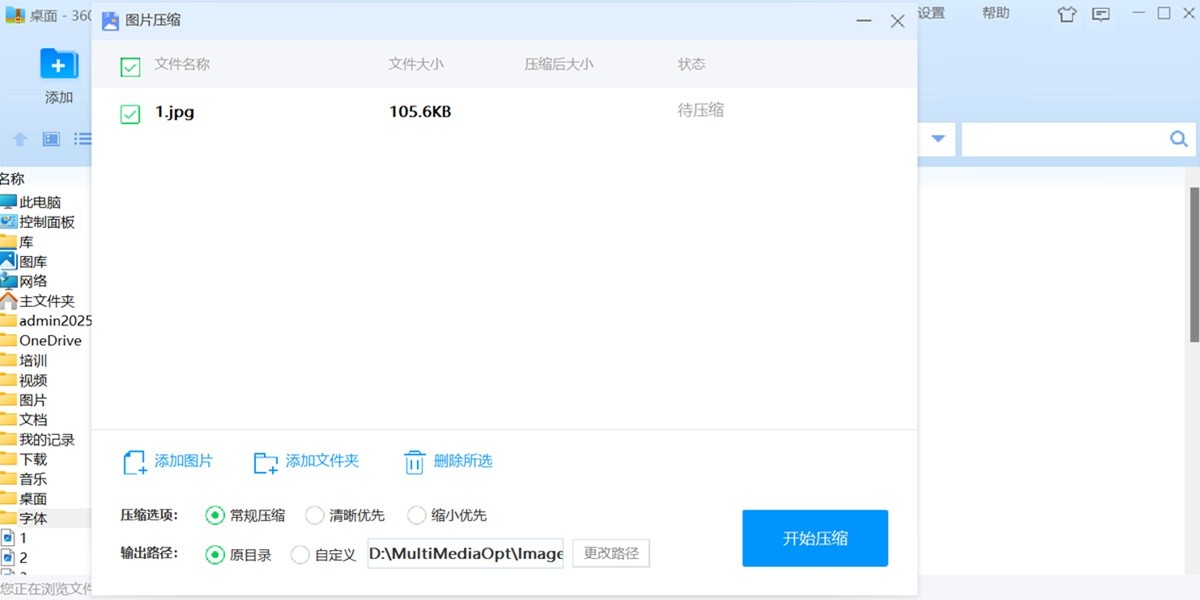Uncheck the 1.jpg file checkbox
Screen dimensions: 1200x600
(129, 113)
